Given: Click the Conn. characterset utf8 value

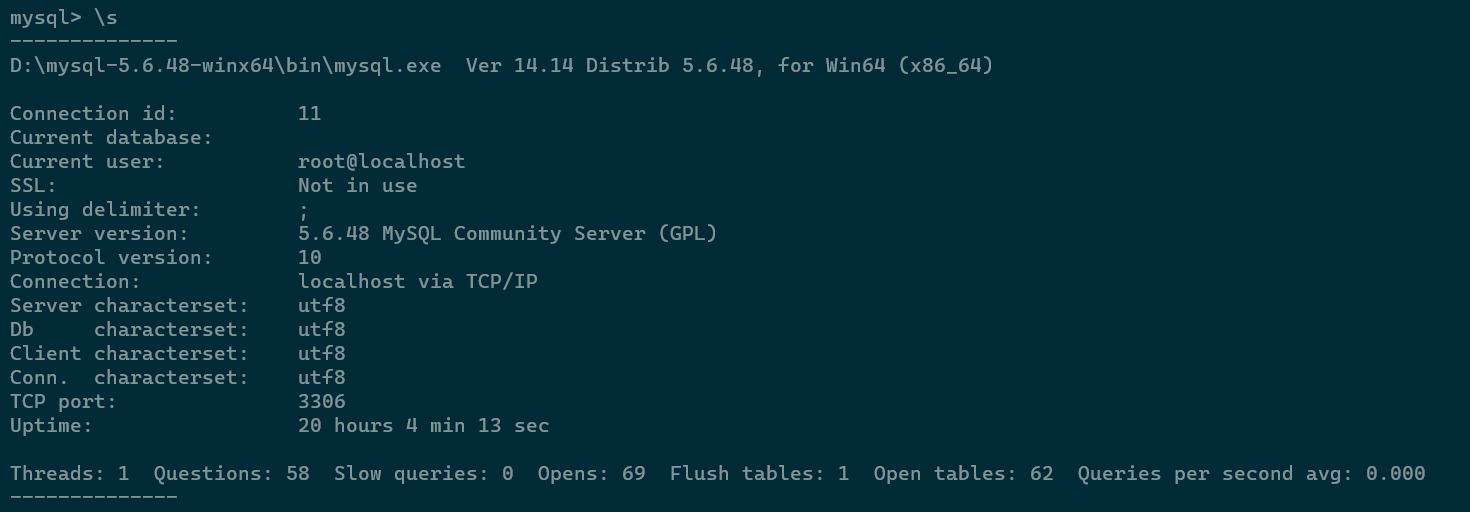Looking at the screenshot, I should [321, 378].
